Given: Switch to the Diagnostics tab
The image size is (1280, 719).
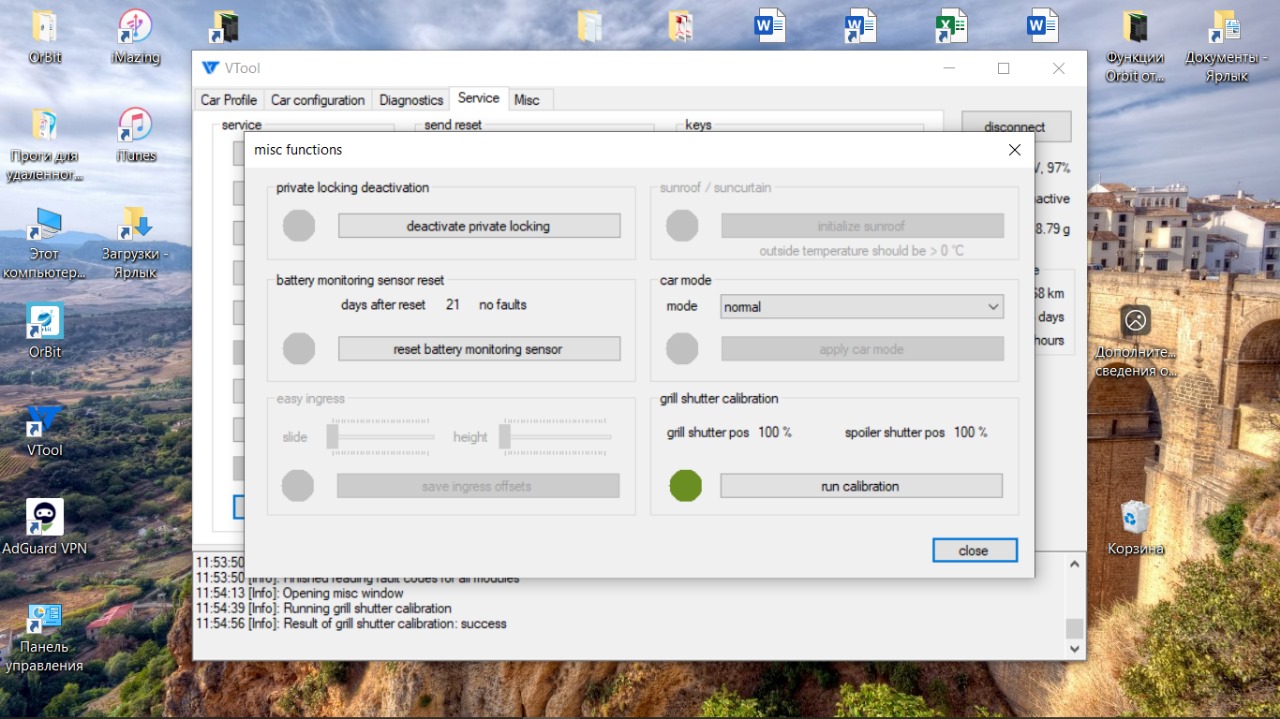Looking at the screenshot, I should [x=411, y=100].
